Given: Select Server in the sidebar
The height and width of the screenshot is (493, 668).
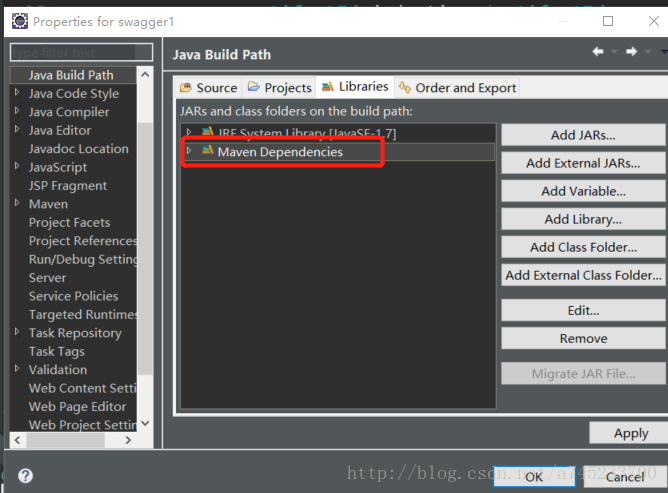Looking at the screenshot, I should pyautogui.click(x=47, y=277).
